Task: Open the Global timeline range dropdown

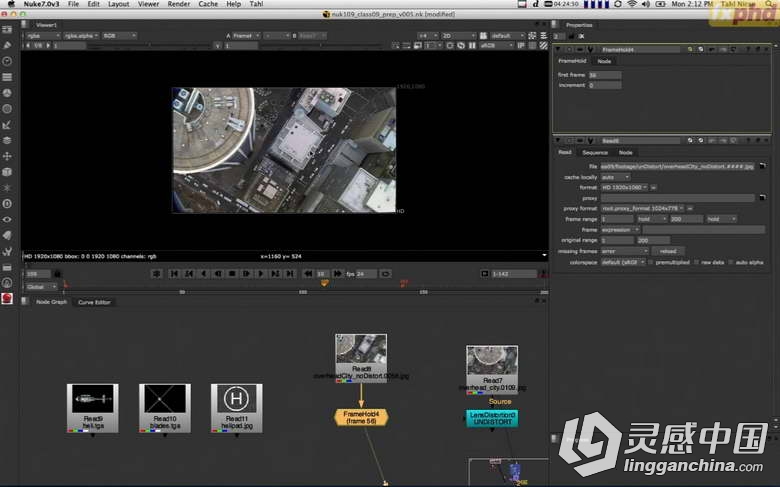Action: click(x=41, y=287)
